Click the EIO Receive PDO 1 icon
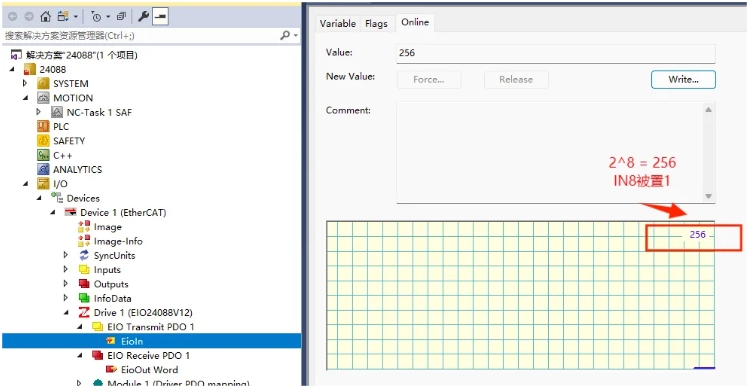752x389 pixels. tap(97, 355)
